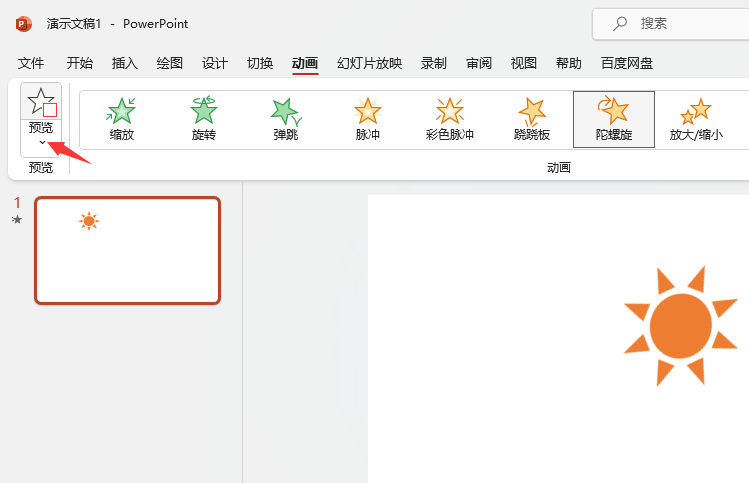This screenshot has width=749, height=483.
Task: Select the orange sun shape on the slide
Action: coord(681,326)
